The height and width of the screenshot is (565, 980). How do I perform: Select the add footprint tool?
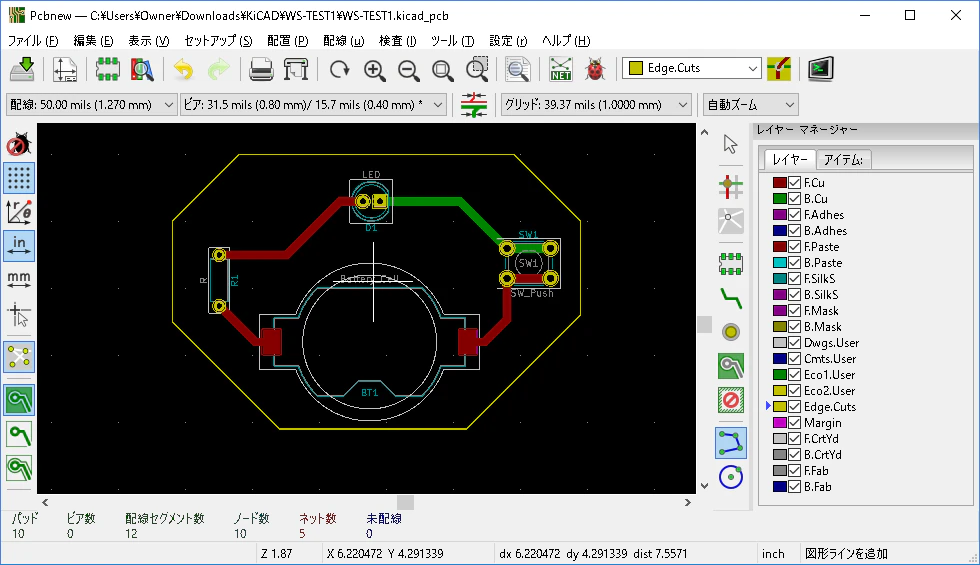(731, 264)
